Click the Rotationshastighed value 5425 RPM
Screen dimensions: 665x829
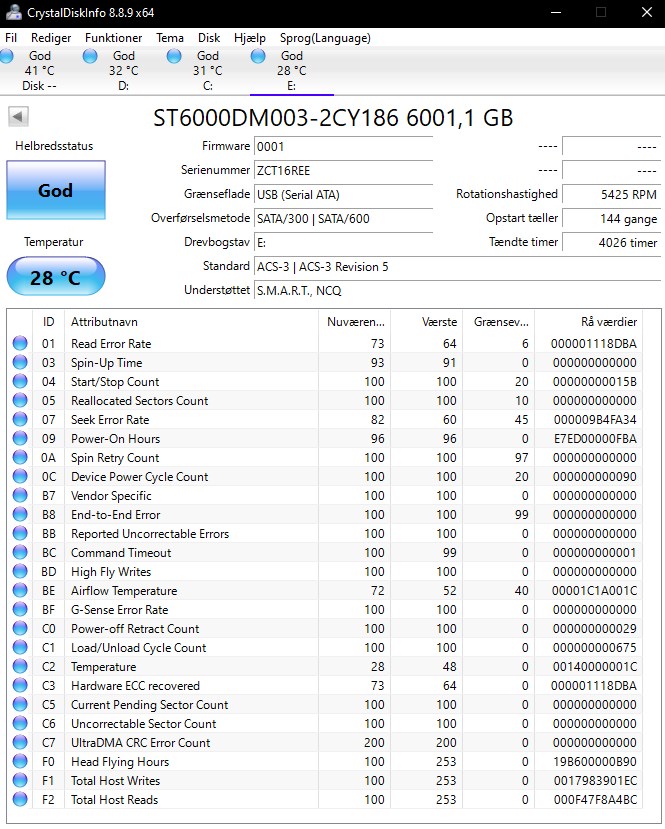pos(611,195)
